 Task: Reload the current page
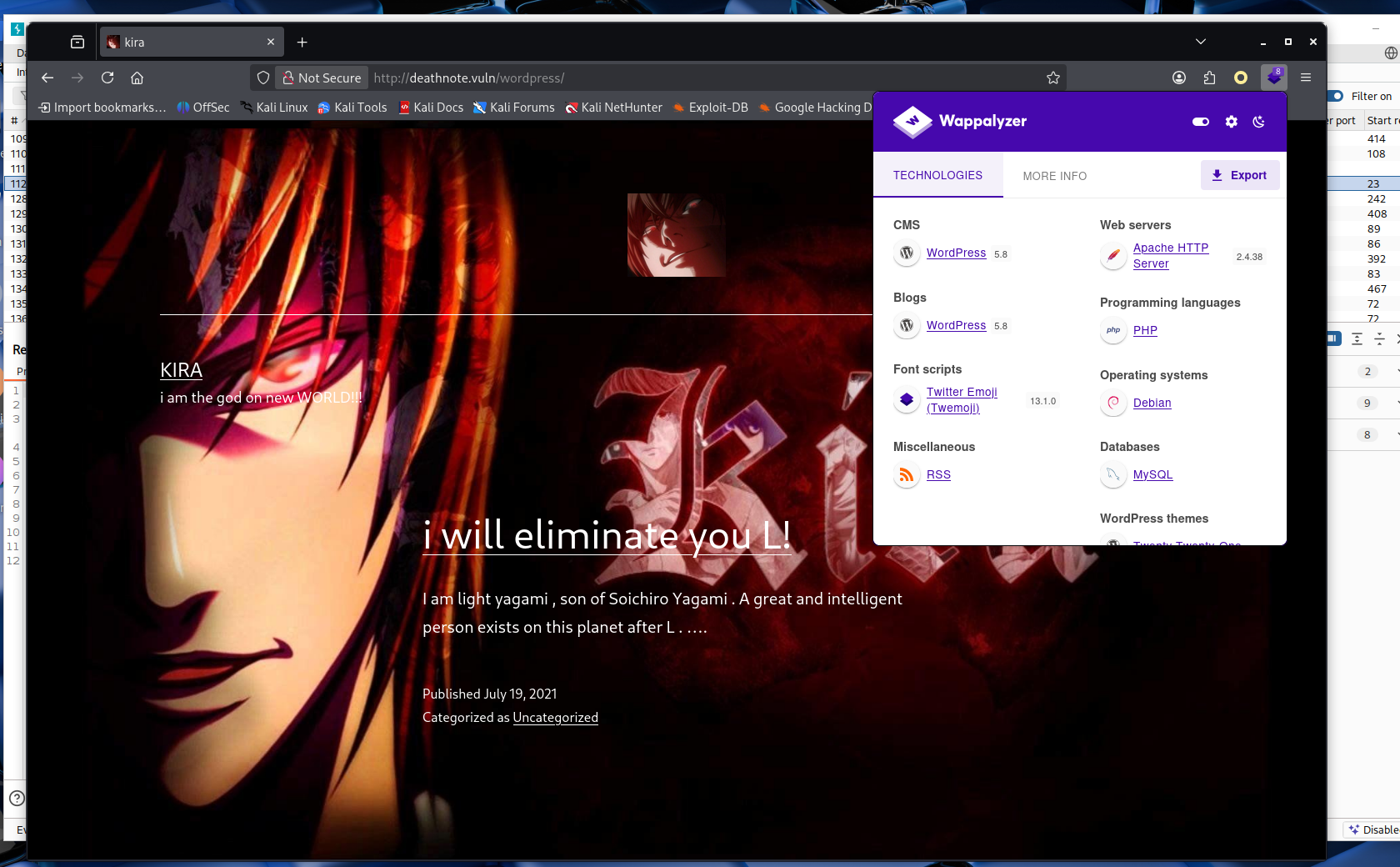pyautogui.click(x=107, y=78)
